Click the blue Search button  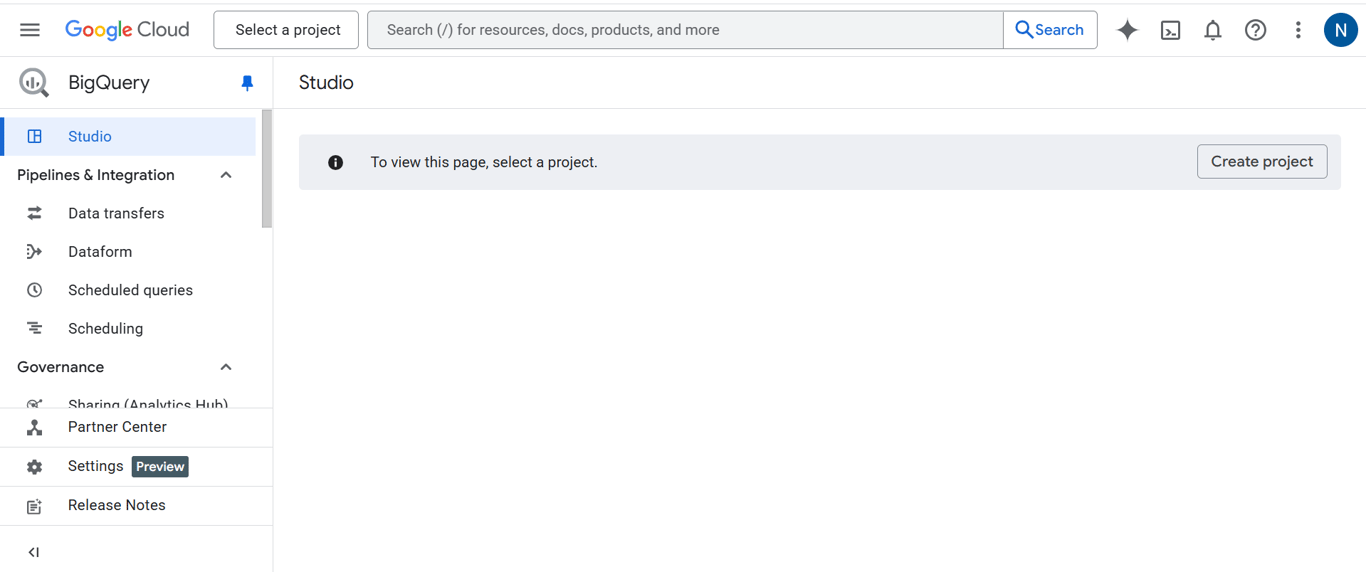pos(1050,30)
